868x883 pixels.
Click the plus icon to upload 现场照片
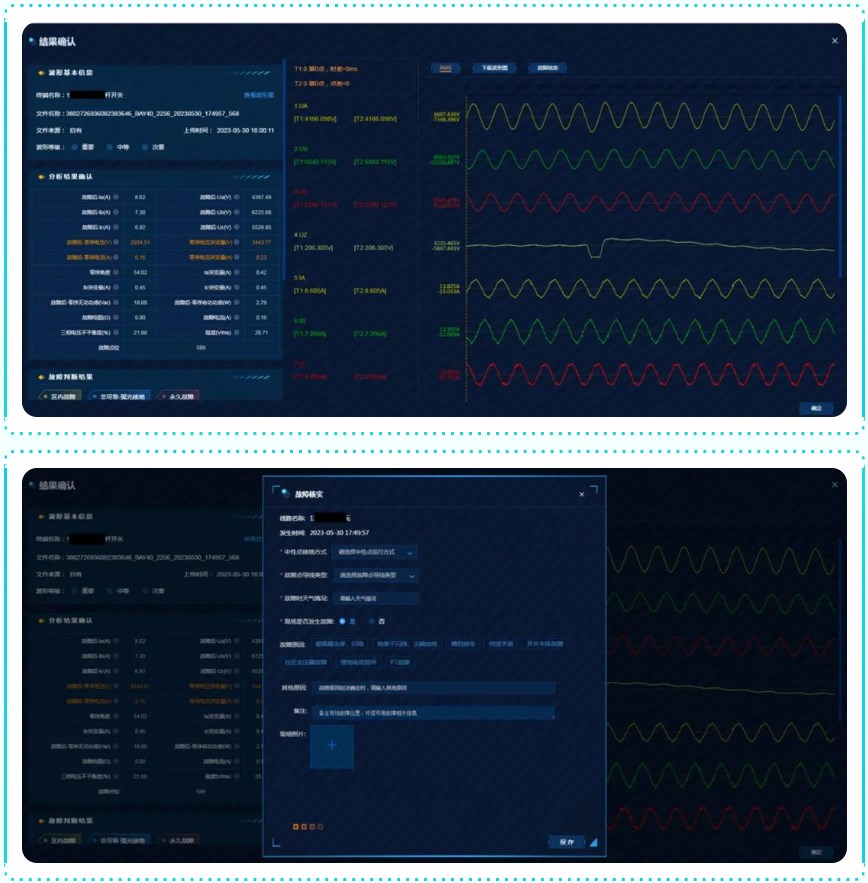[332, 746]
